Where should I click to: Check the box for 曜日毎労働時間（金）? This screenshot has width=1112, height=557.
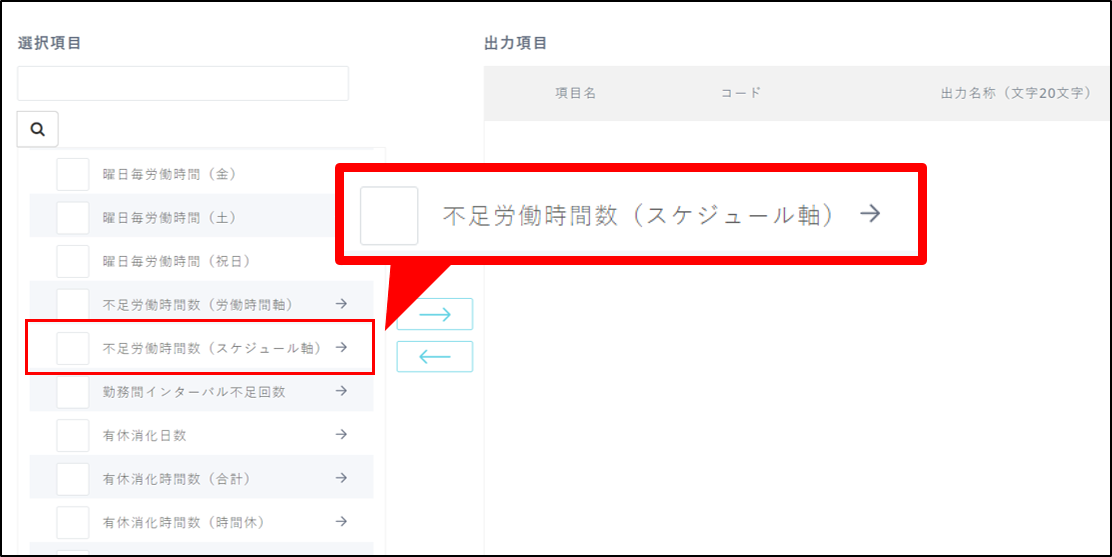point(73,174)
